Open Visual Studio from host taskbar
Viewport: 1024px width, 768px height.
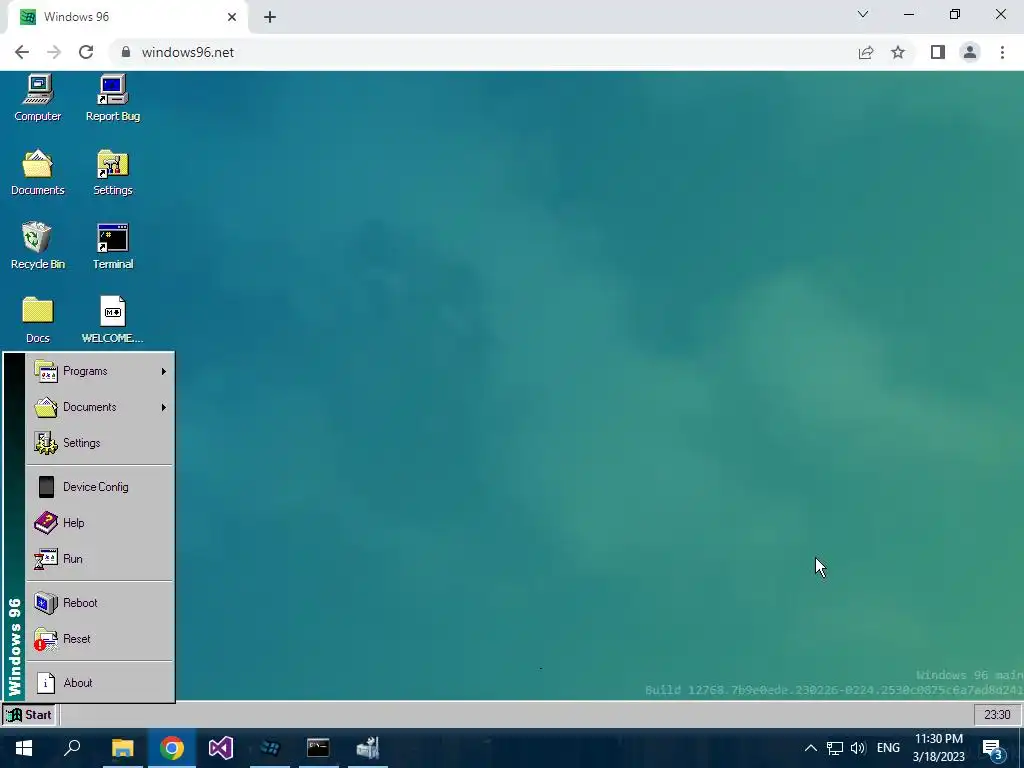[x=221, y=748]
